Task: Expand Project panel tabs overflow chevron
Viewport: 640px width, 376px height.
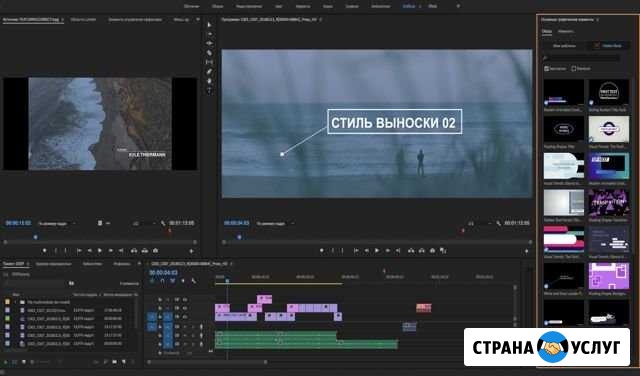Action: coord(139,264)
